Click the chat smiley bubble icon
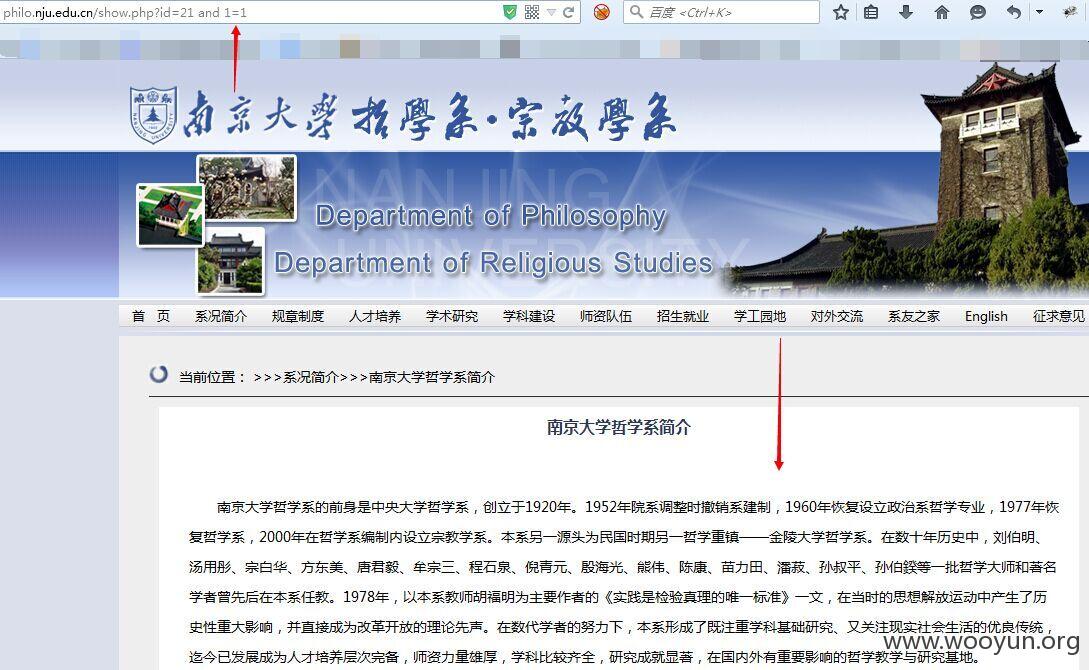This screenshot has height=670, width=1089. pos(977,12)
